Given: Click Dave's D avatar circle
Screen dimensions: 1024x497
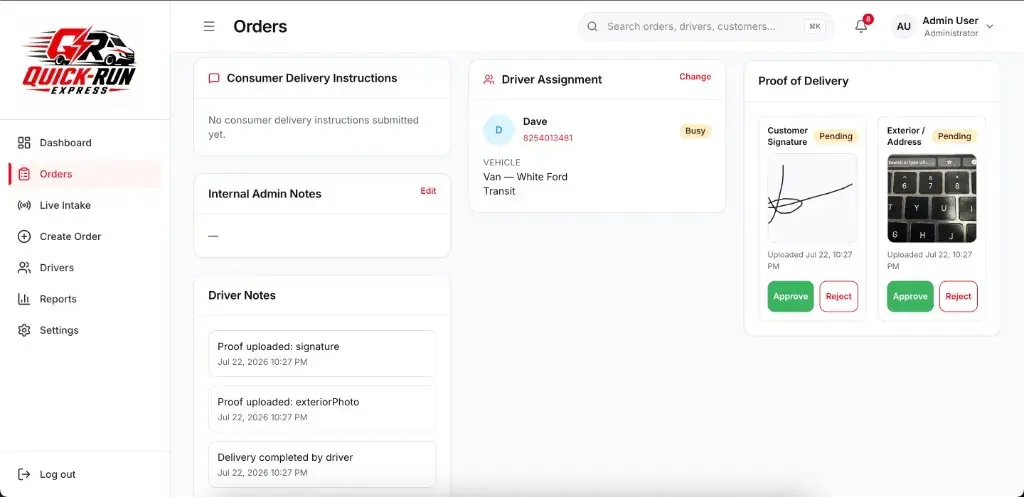Looking at the screenshot, I should pyautogui.click(x=499, y=130).
